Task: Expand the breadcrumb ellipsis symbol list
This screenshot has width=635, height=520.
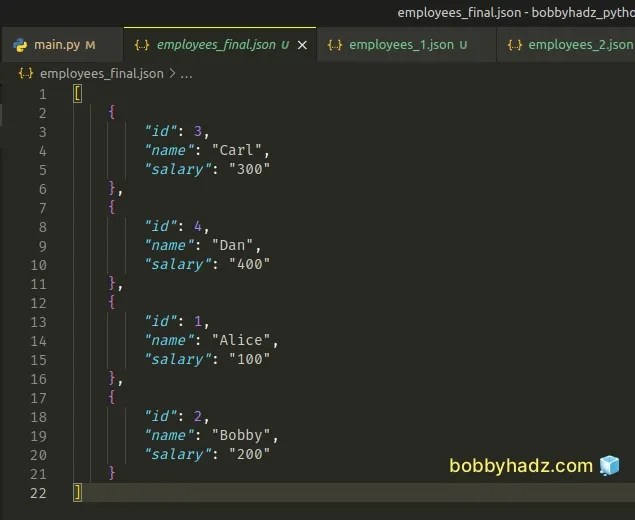Action: point(186,74)
